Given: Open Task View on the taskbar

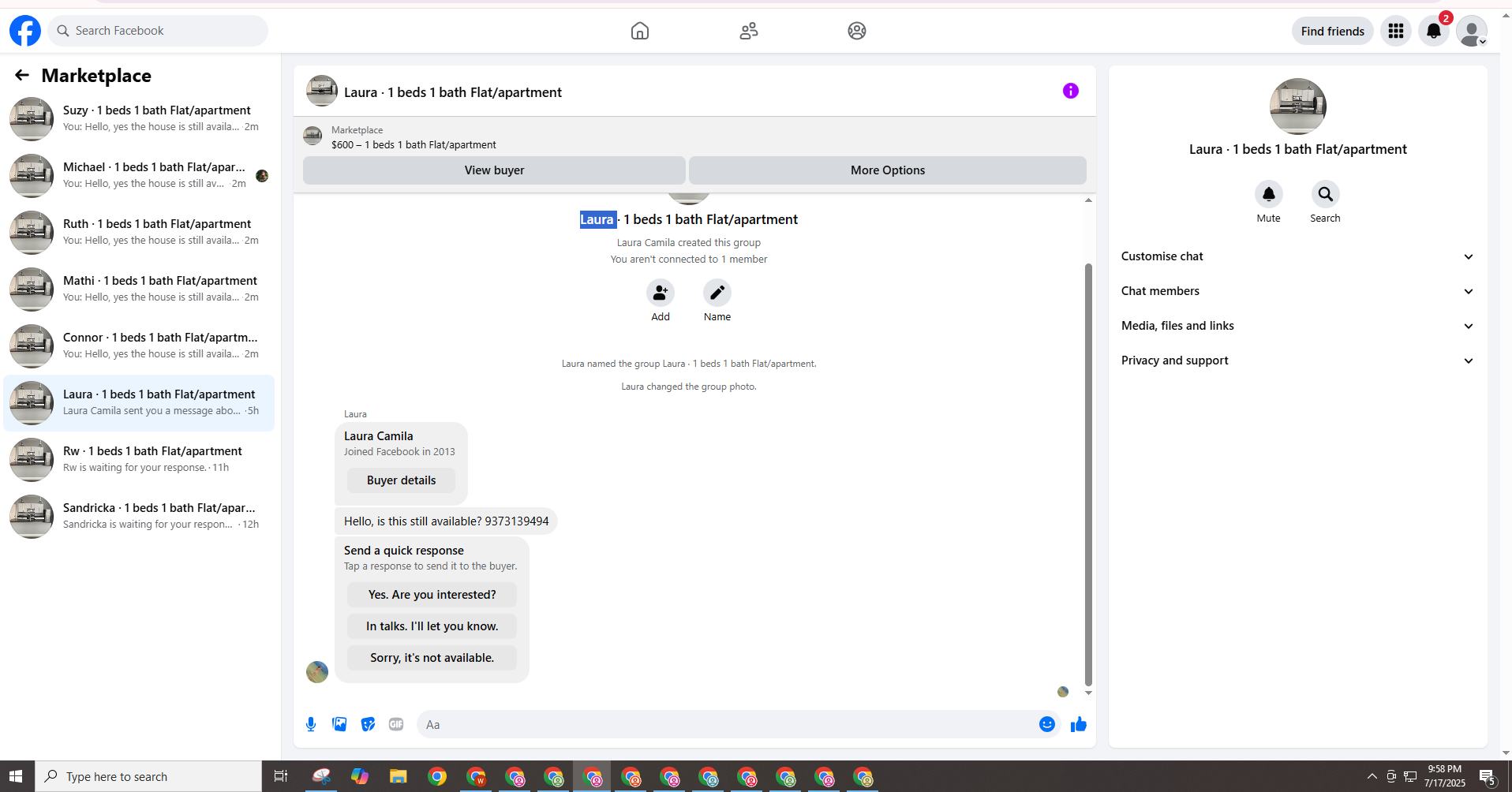Looking at the screenshot, I should coord(280,776).
